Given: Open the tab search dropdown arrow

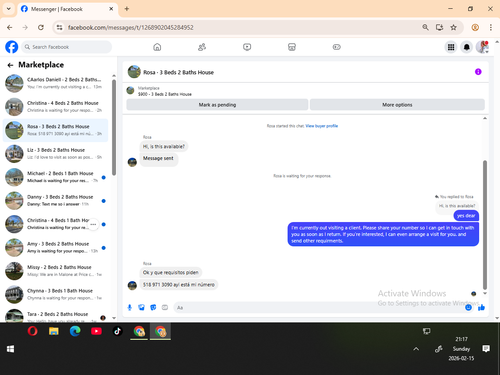Looking at the screenshot, I should [9, 9].
